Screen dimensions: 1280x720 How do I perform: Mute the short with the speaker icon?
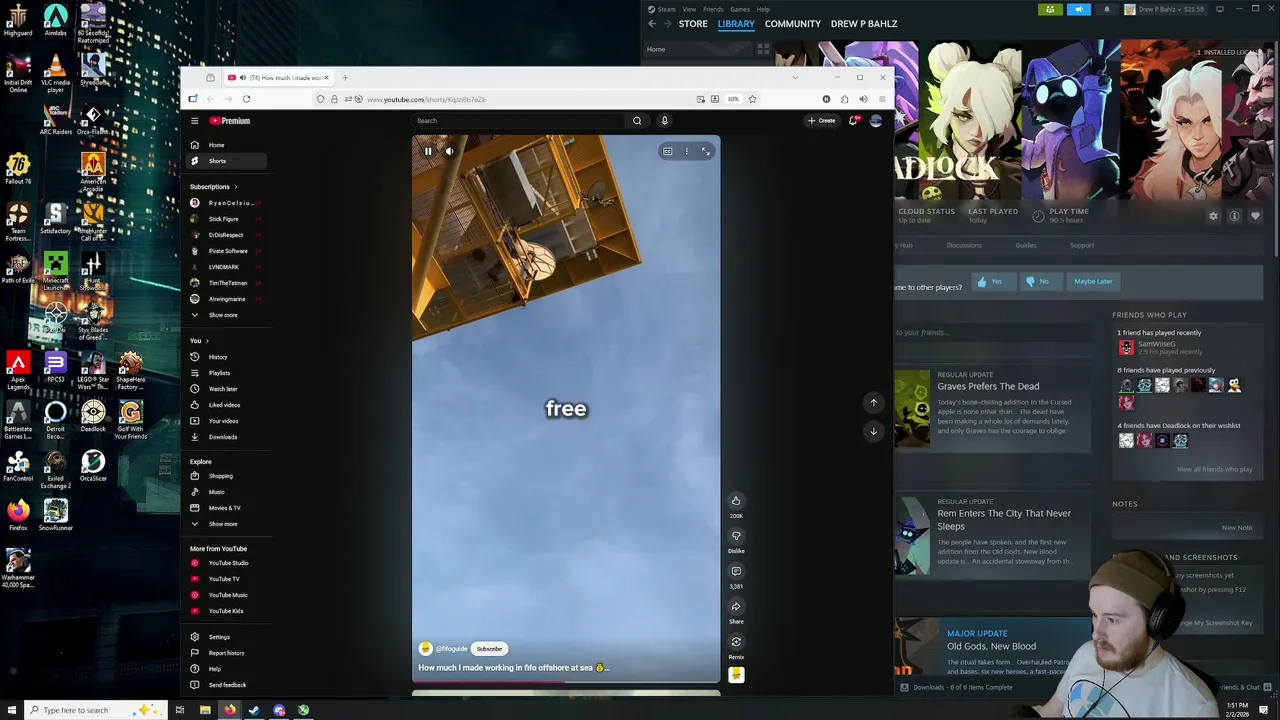click(449, 151)
